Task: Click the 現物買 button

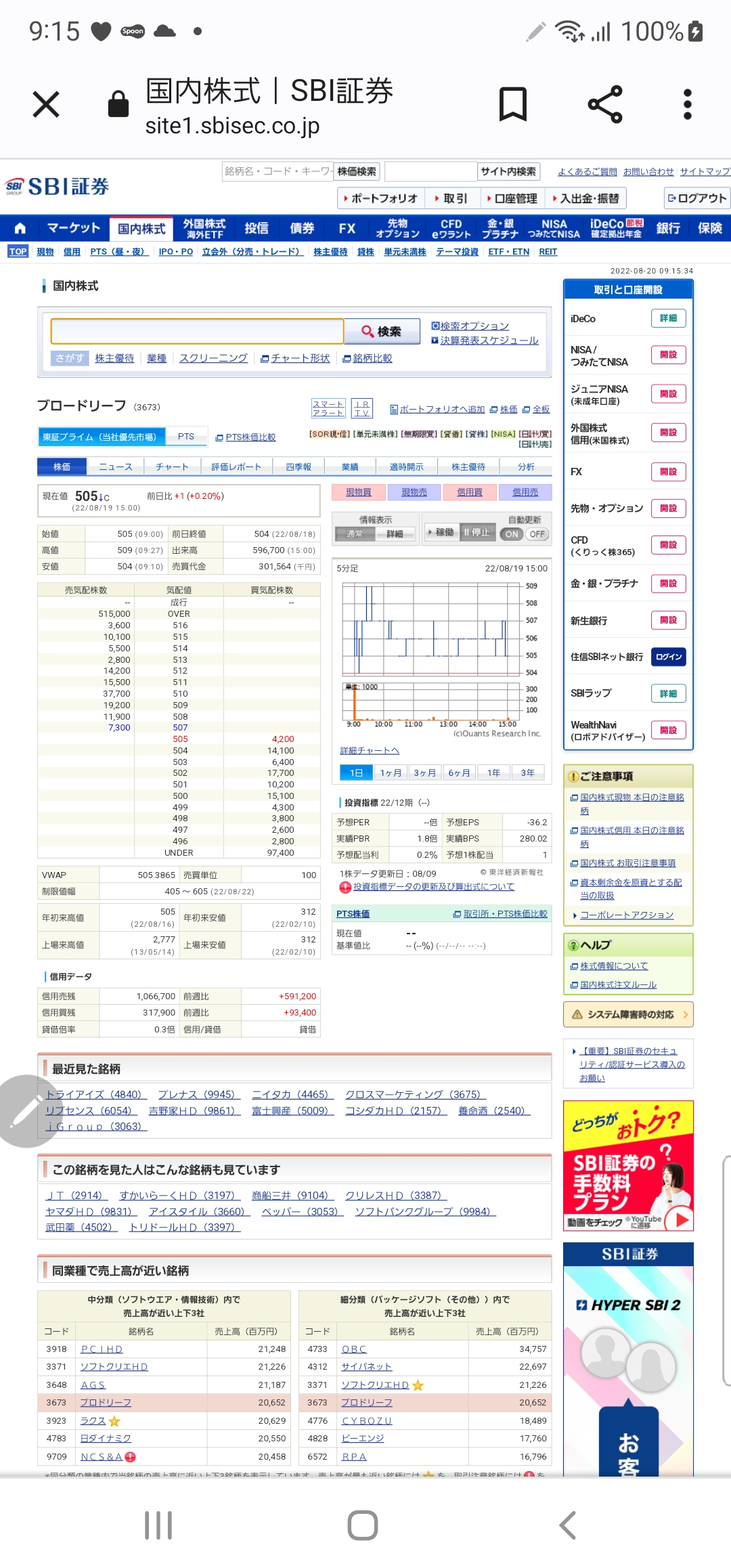Action: pos(359,492)
